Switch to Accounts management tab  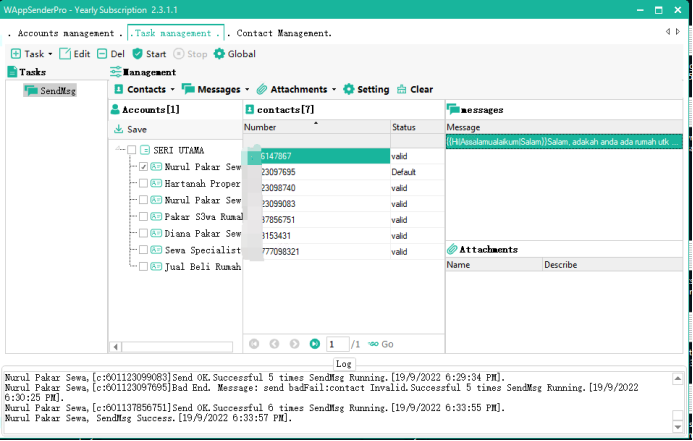coord(66,33)
